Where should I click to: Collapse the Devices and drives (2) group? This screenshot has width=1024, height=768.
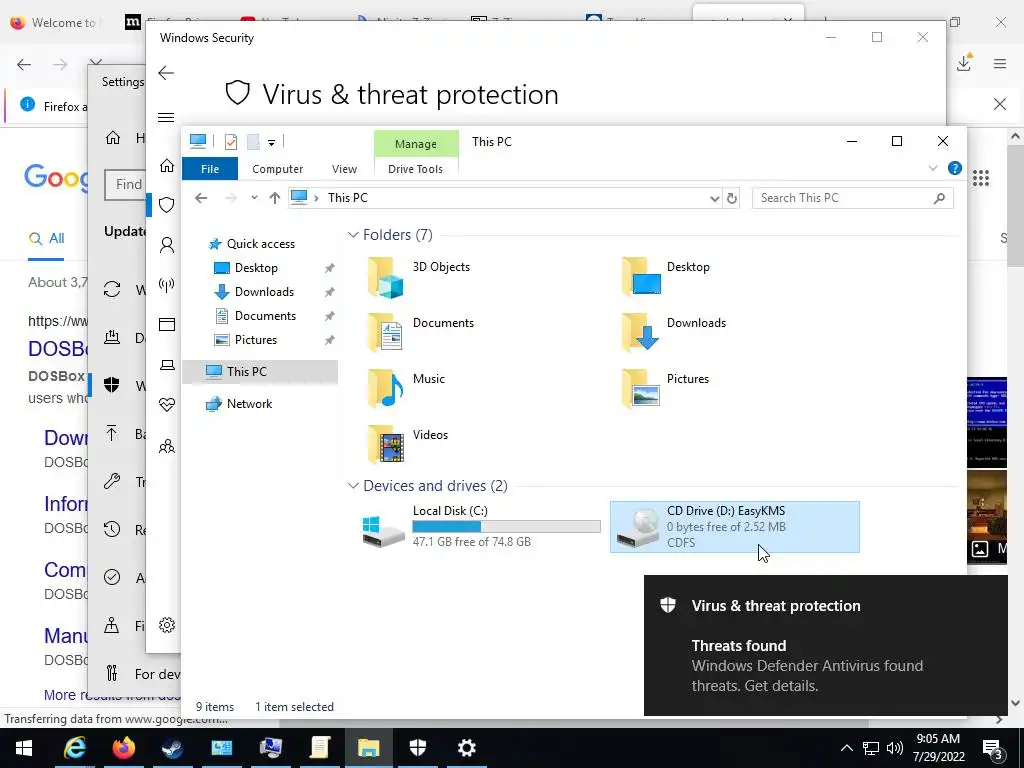coord(353,485)
